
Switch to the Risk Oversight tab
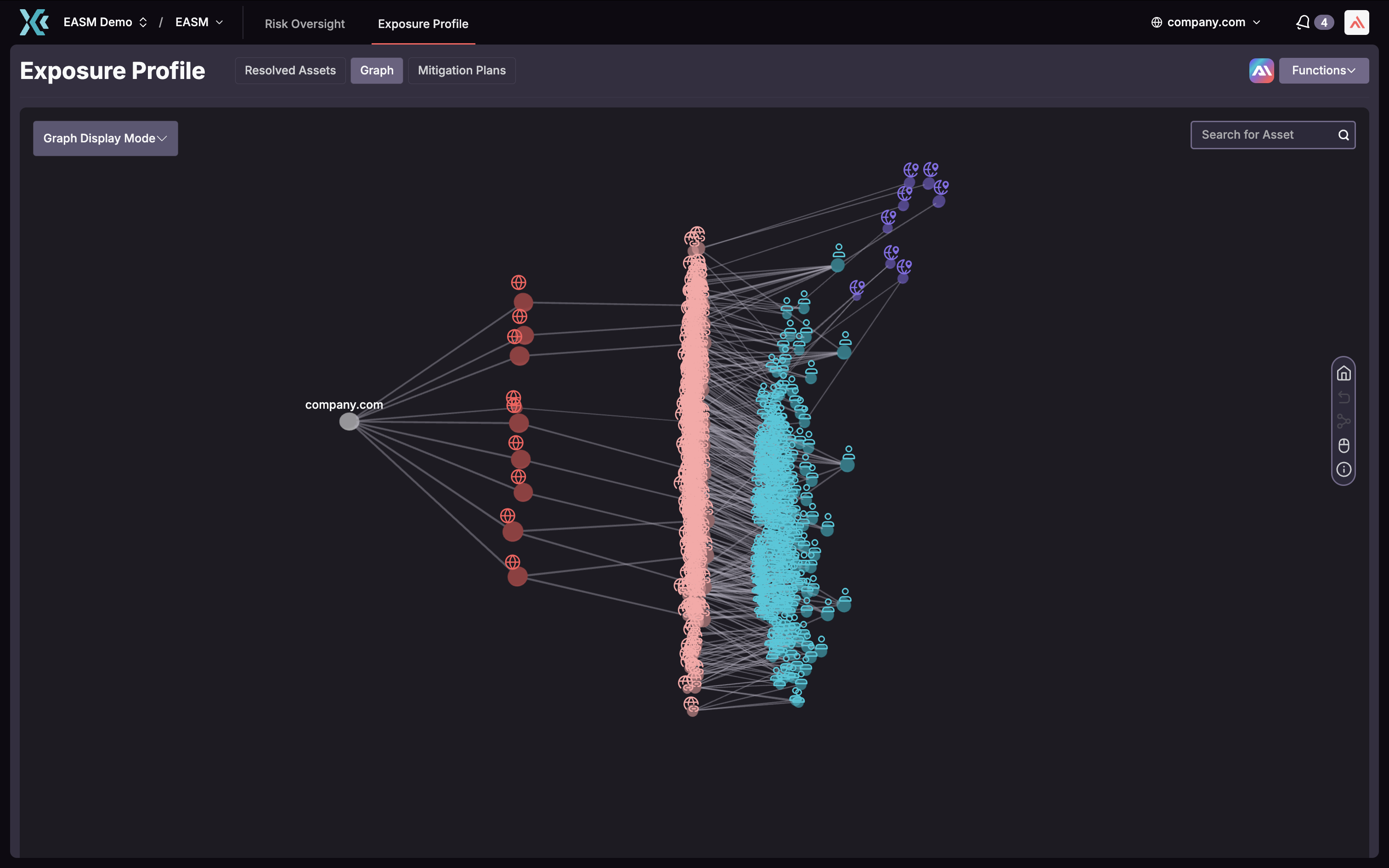tap(305, 23)
